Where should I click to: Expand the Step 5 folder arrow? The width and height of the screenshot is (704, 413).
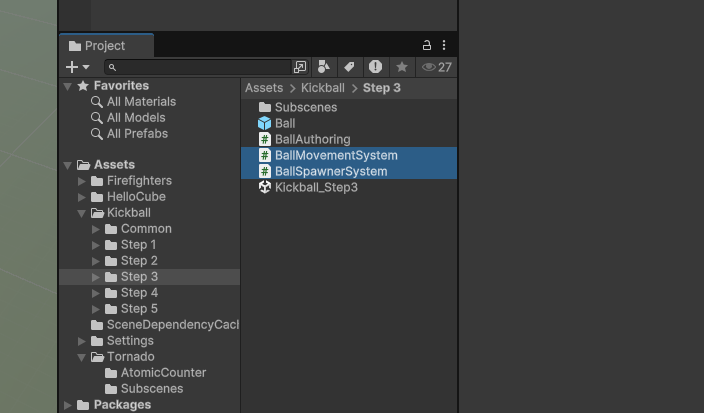coord(96,309)
